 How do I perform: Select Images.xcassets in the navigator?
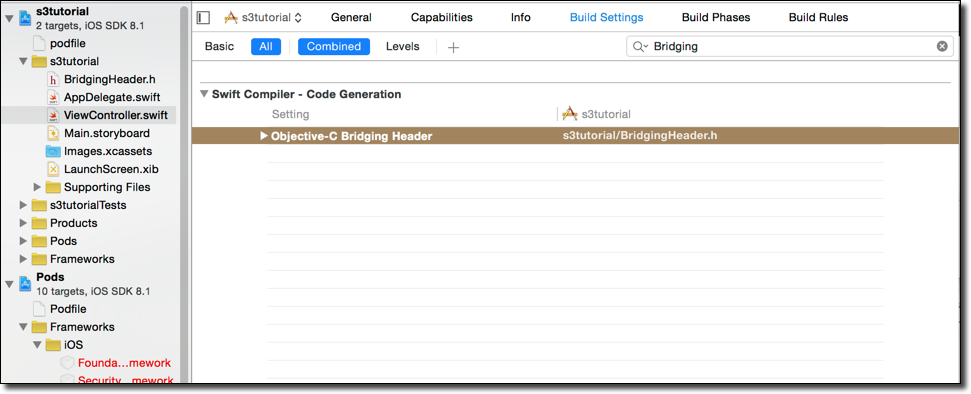click(x=108, y=151)
